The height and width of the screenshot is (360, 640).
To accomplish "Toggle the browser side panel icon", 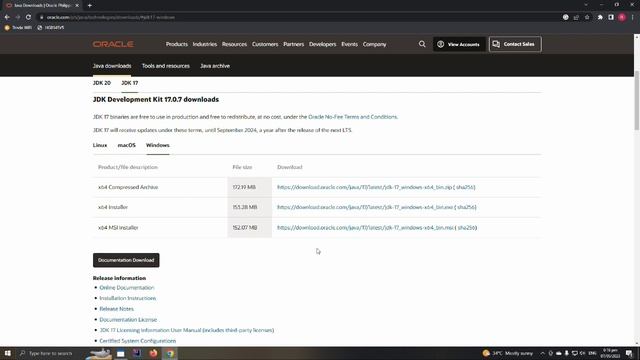I will pos(611,17).
